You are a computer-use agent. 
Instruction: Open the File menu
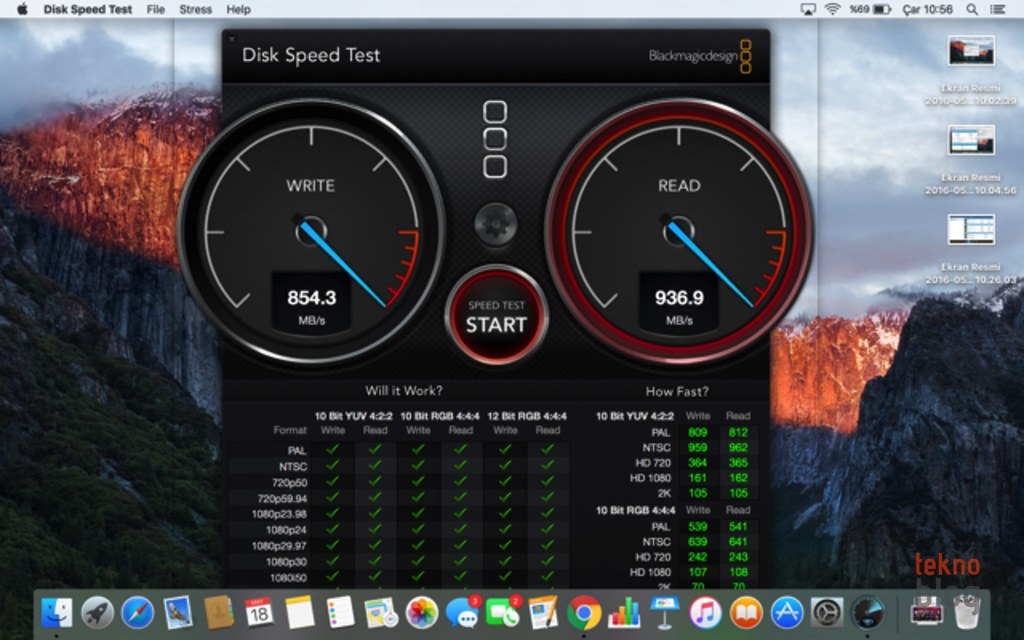point(155,9)
